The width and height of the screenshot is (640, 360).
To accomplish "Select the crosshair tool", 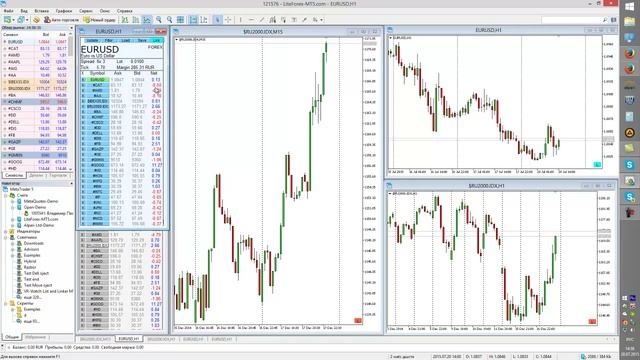I will pyautogui.click(x=228, y=20).
